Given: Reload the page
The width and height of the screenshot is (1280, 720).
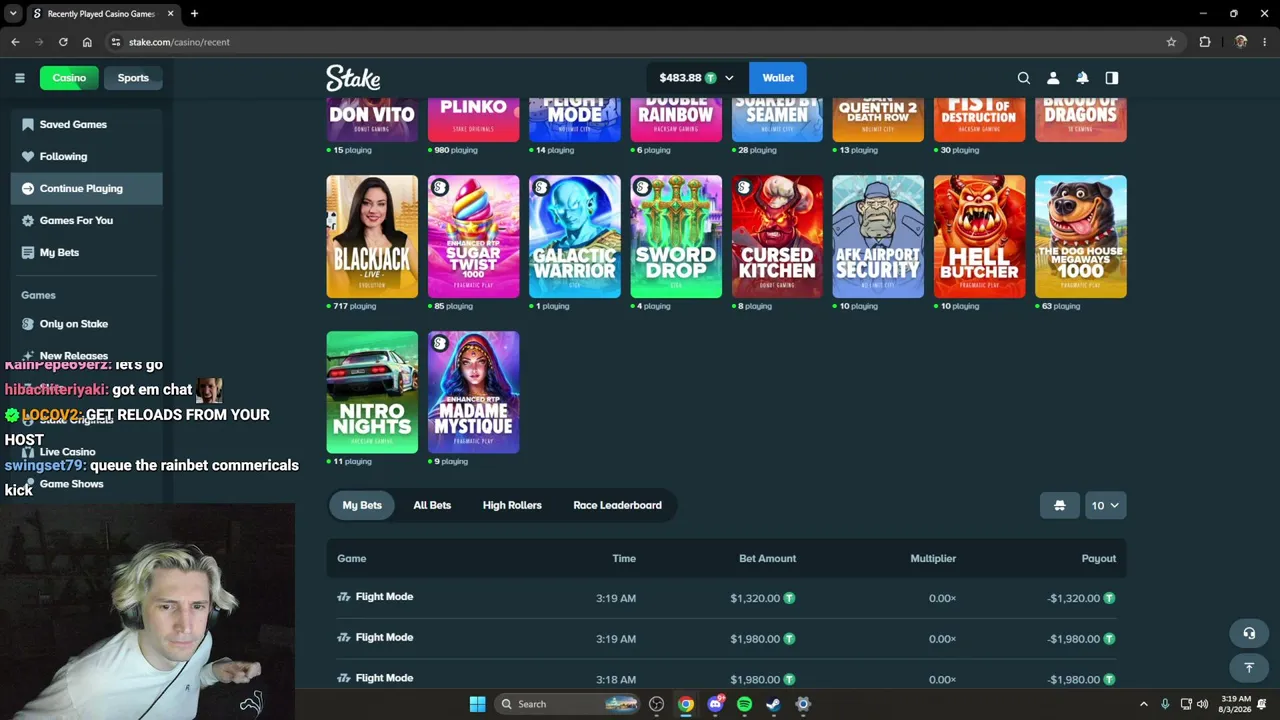Looking at the screenshot, I should coord(63,42).
